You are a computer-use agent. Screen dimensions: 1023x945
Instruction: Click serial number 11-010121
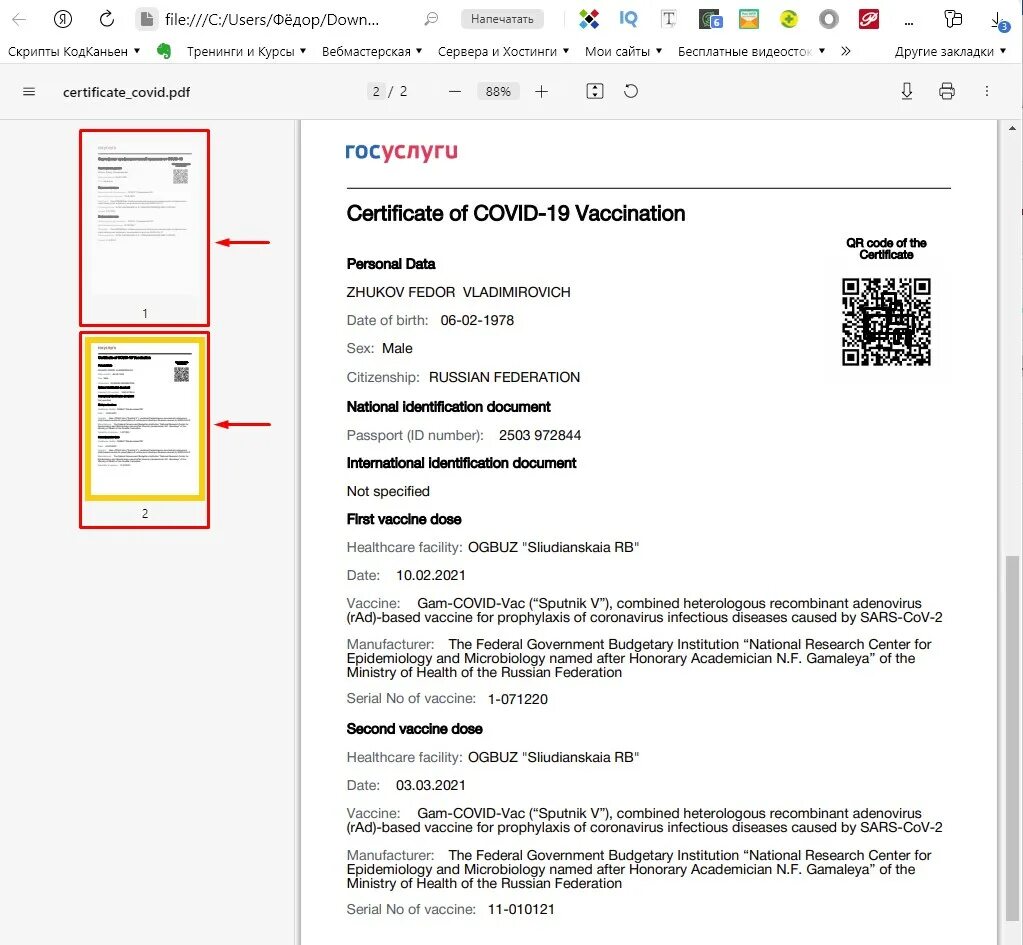[x=521, y=910]
